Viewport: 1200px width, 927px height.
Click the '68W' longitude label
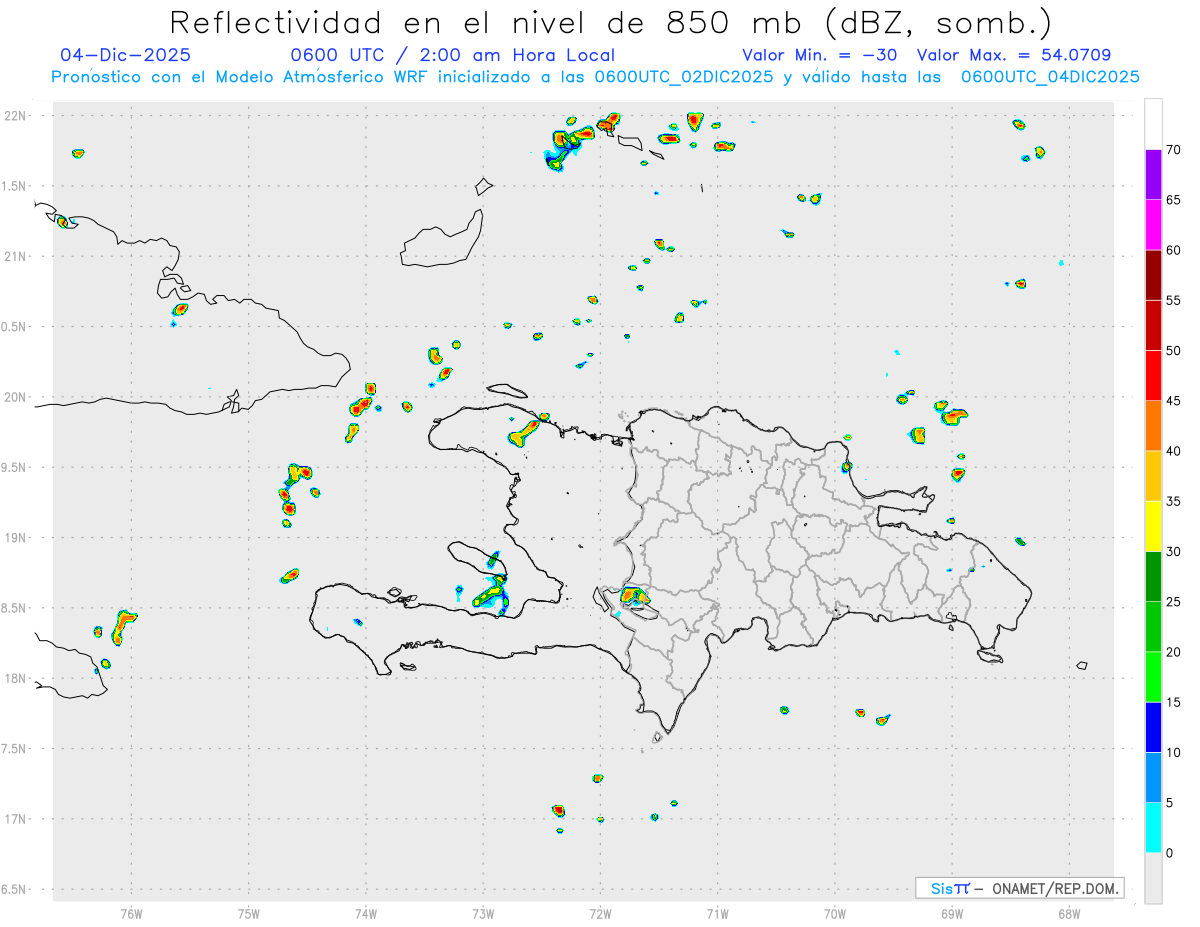point(1069,913)
